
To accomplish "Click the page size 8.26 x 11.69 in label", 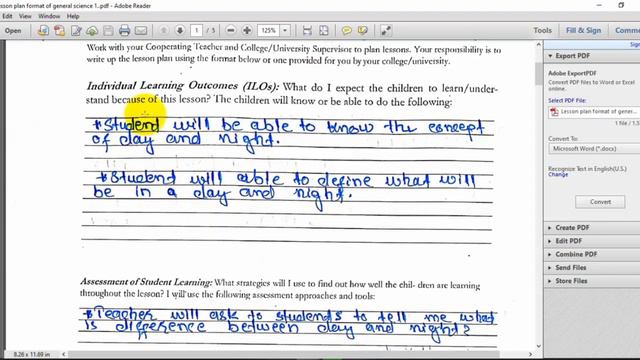I will pos(31,354).
